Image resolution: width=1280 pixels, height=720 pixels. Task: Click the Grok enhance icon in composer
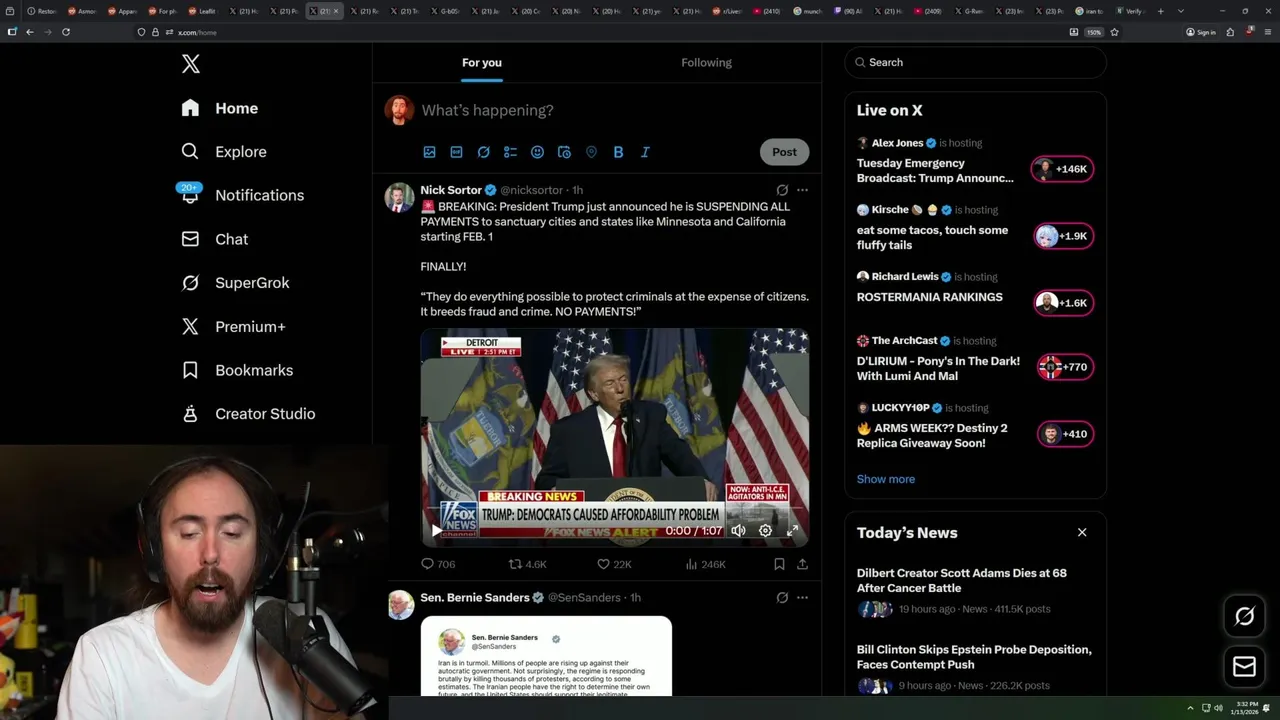483,152
